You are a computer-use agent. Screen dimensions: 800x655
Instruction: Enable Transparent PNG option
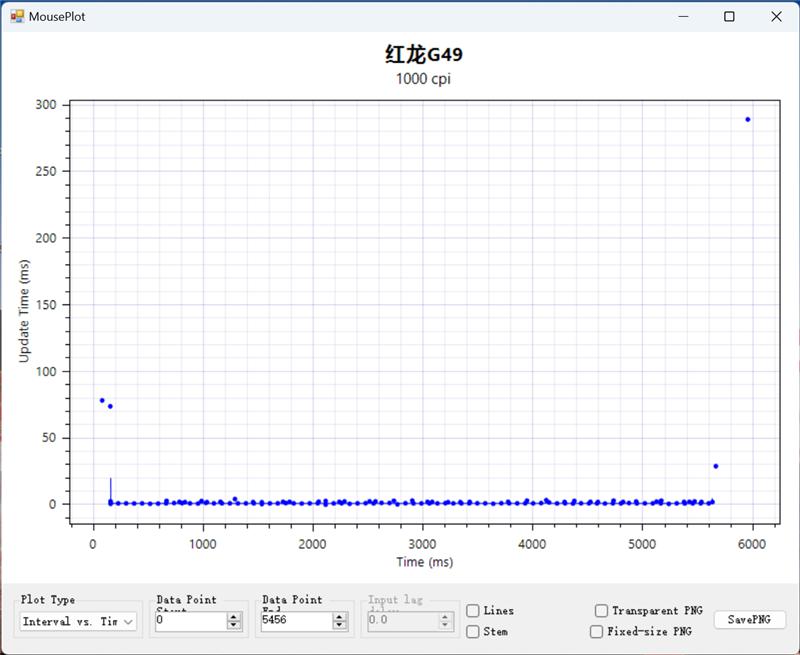pos(601,611)
